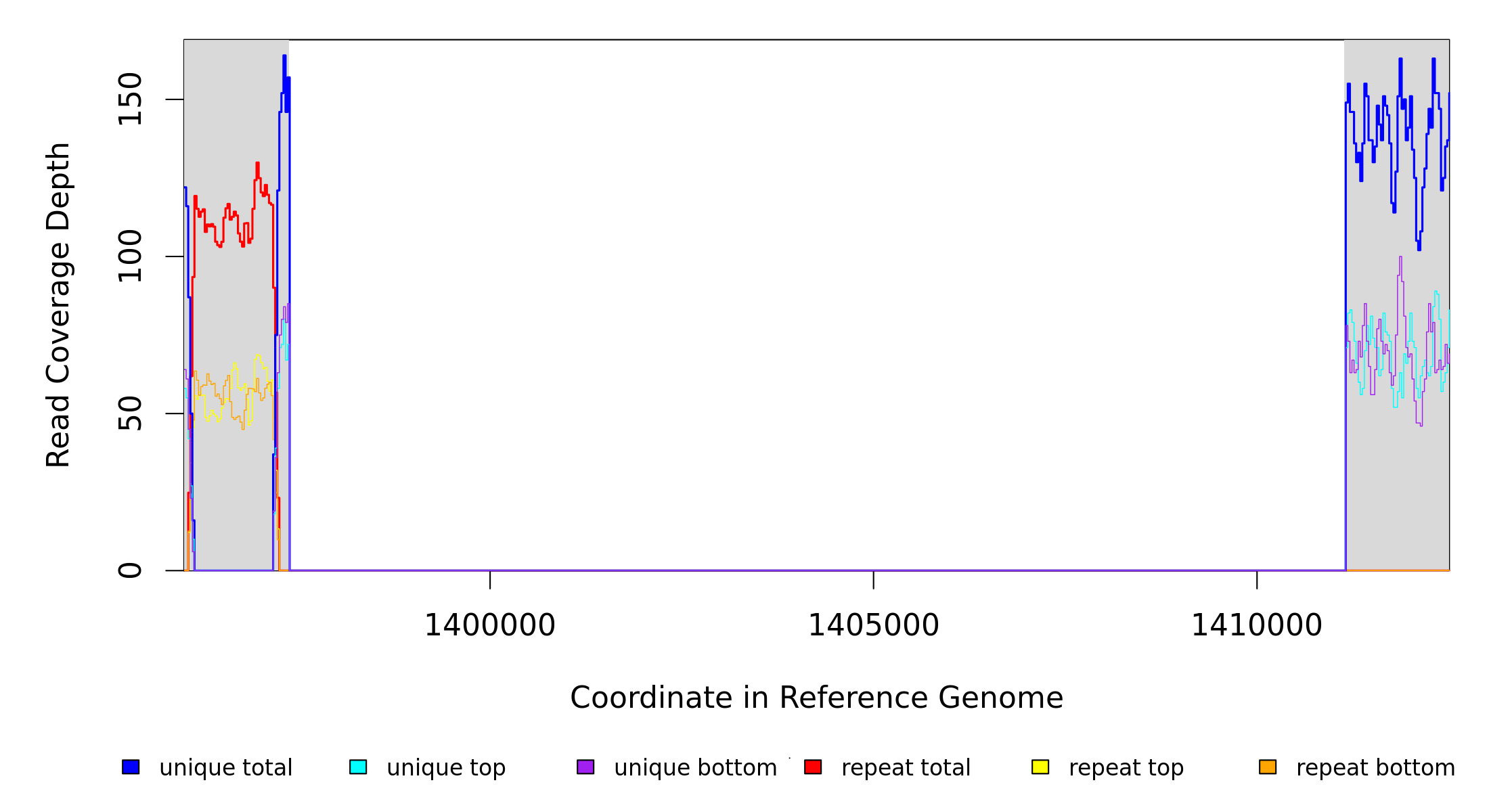Click the 1405000 x-axis tick label
Viewport: 1489px width, 812px height.
pyautogui.click(x=873, y=626)
